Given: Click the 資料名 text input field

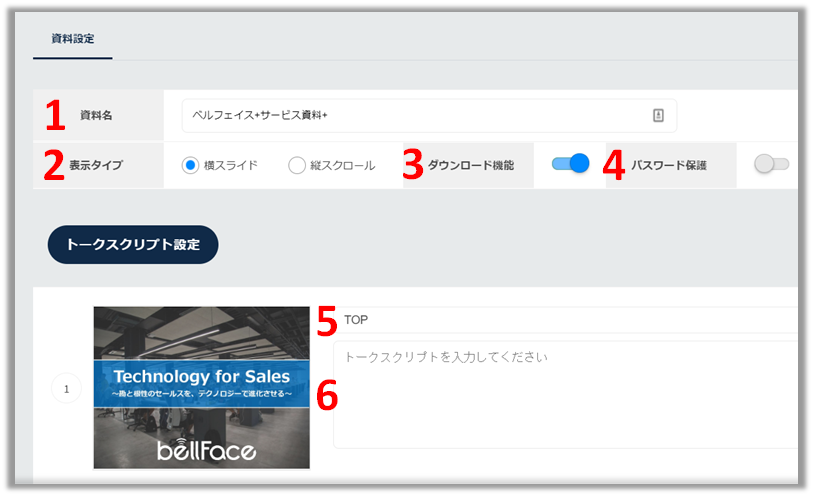Looking at the screenshot, I should click(429, 116).
